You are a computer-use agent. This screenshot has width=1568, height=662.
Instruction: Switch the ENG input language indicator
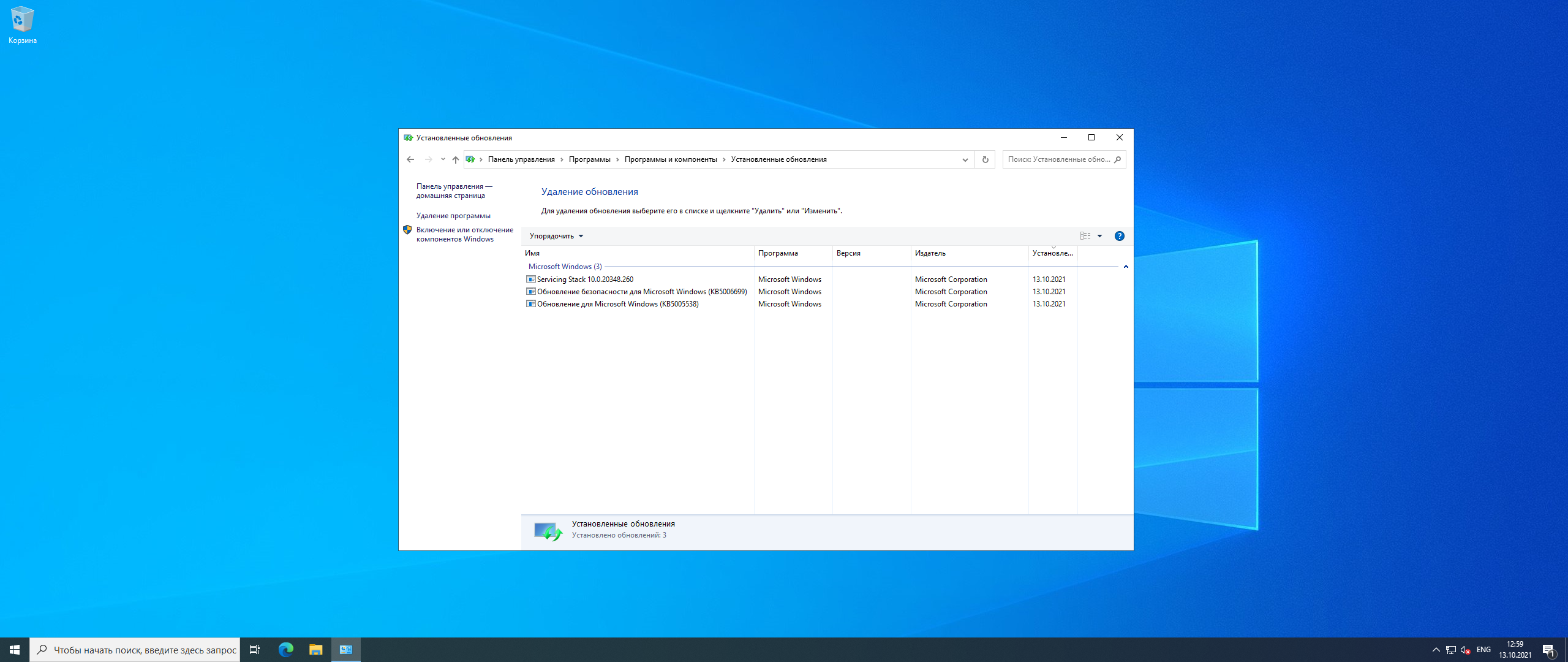click(x=1483, y=650)
